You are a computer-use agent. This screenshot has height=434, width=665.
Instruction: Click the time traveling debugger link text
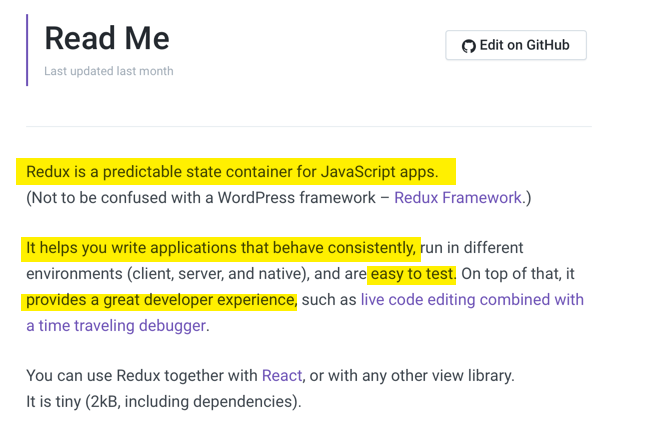pyautogui.click(x=116, y=326)
